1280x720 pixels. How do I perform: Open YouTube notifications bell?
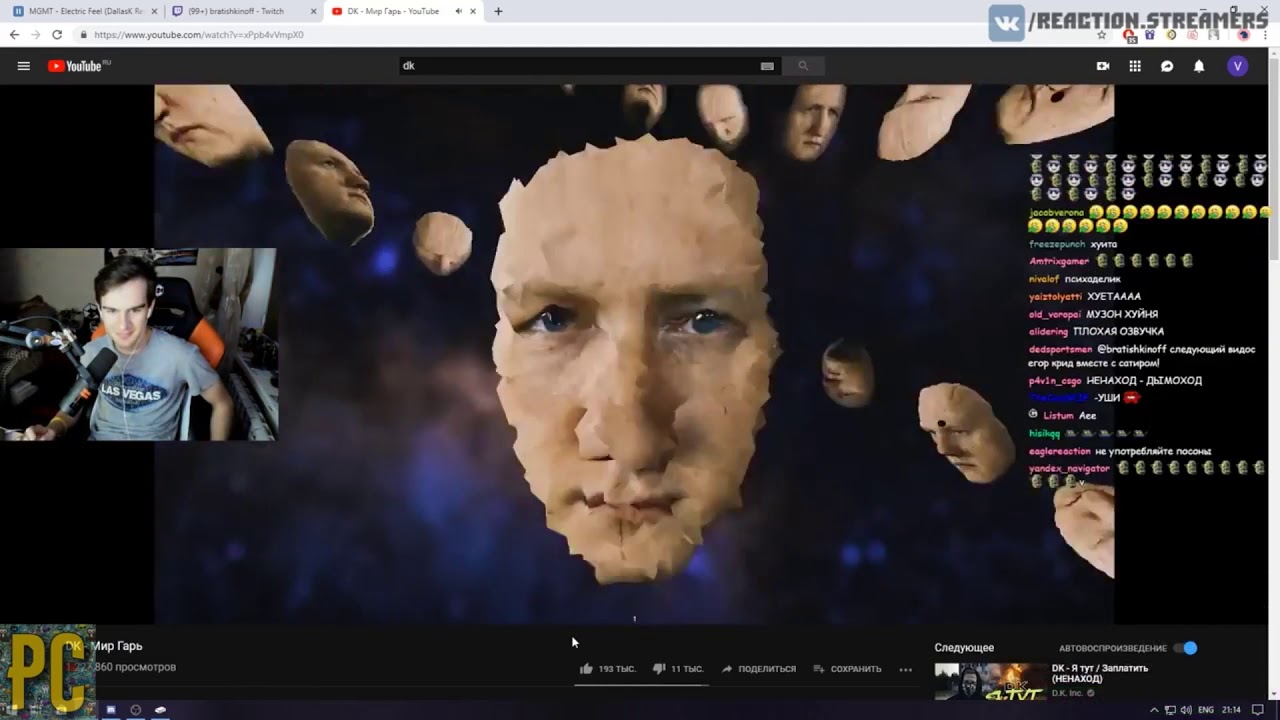tap(1199, 66)
